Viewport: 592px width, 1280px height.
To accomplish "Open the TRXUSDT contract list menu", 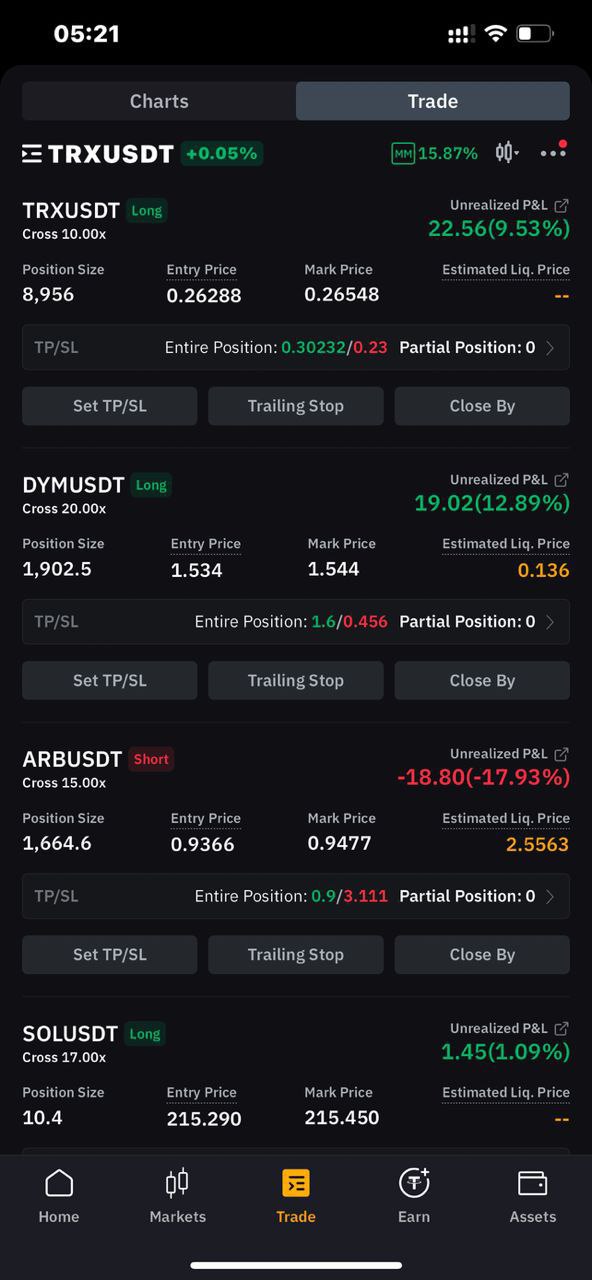I will coord(32,153).
